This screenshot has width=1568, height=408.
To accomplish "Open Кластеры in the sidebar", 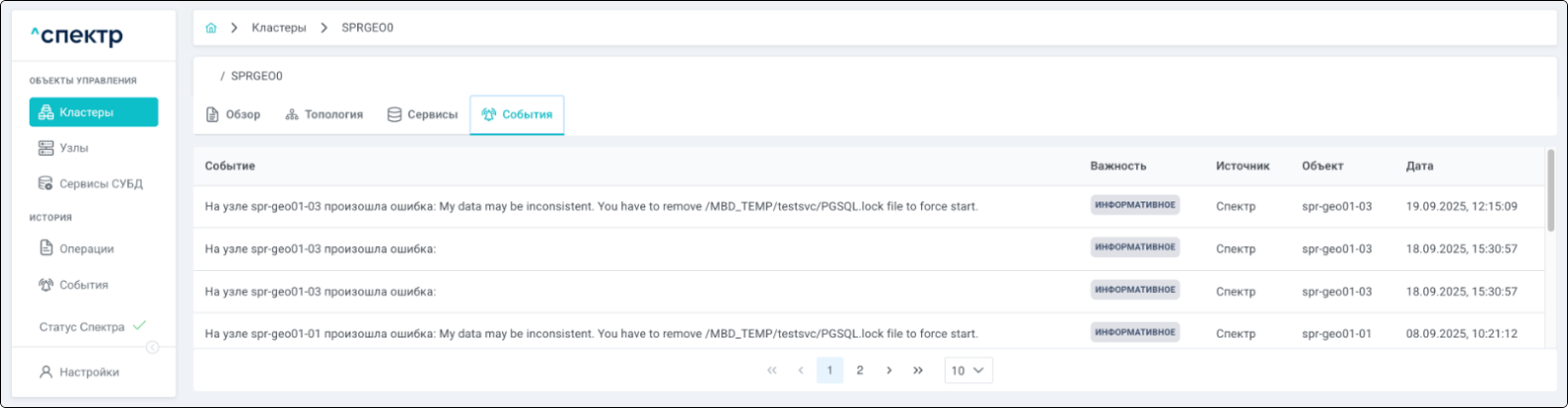I will coord(93,112).
